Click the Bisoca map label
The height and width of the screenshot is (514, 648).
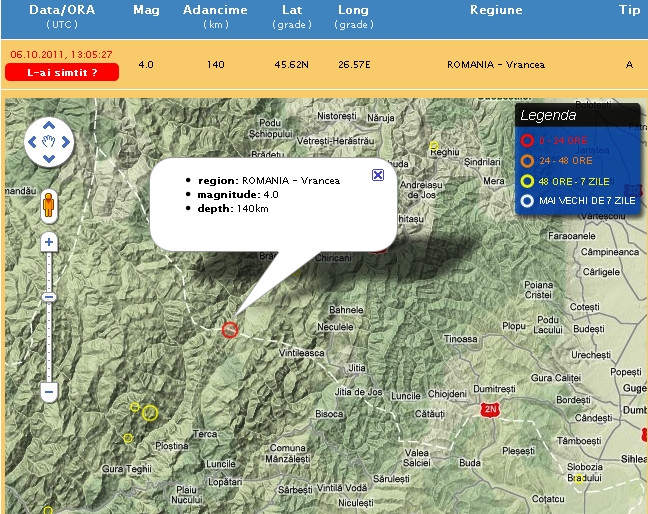329,414
